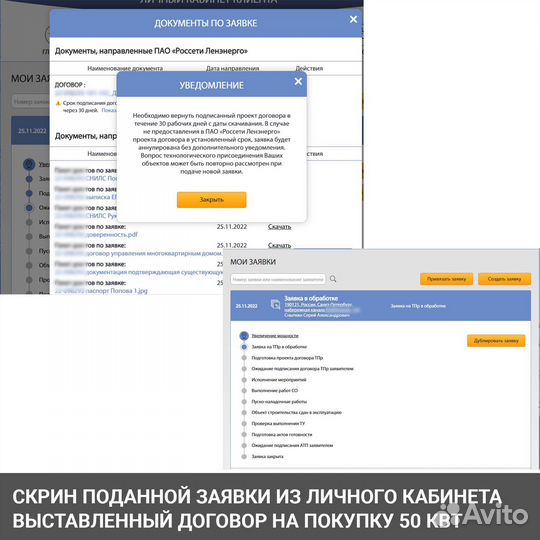
Task: Click the Действия column header in first table
Action: (309, 68)
